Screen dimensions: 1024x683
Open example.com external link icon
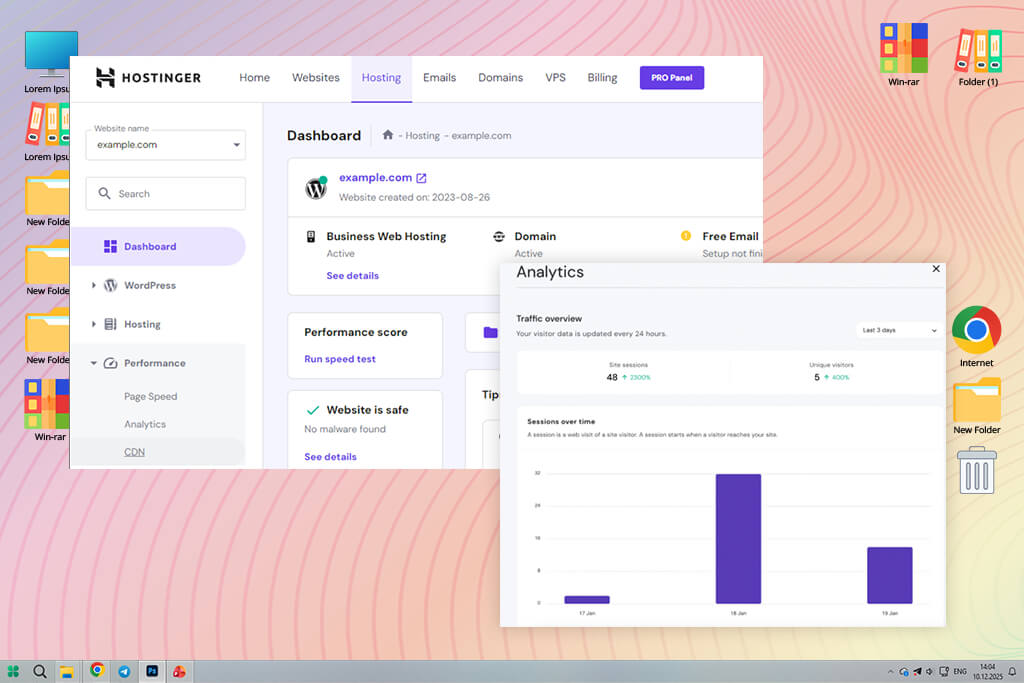tap(421, 178)
